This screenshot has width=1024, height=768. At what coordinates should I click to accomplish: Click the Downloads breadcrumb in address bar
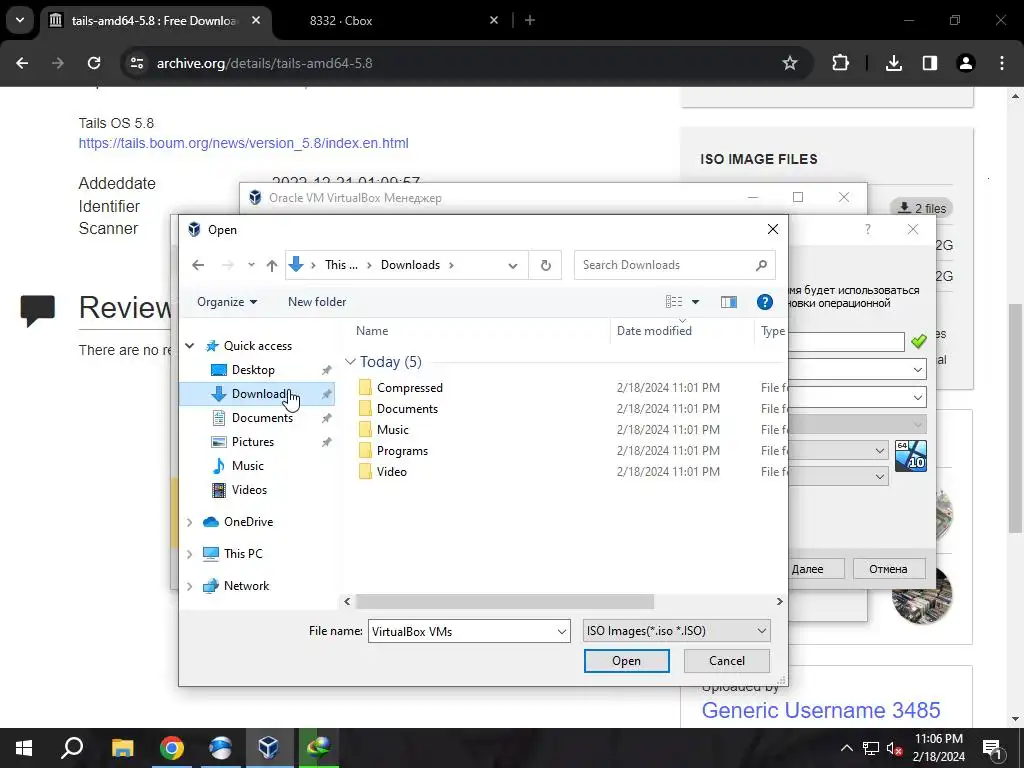point(410,265)
